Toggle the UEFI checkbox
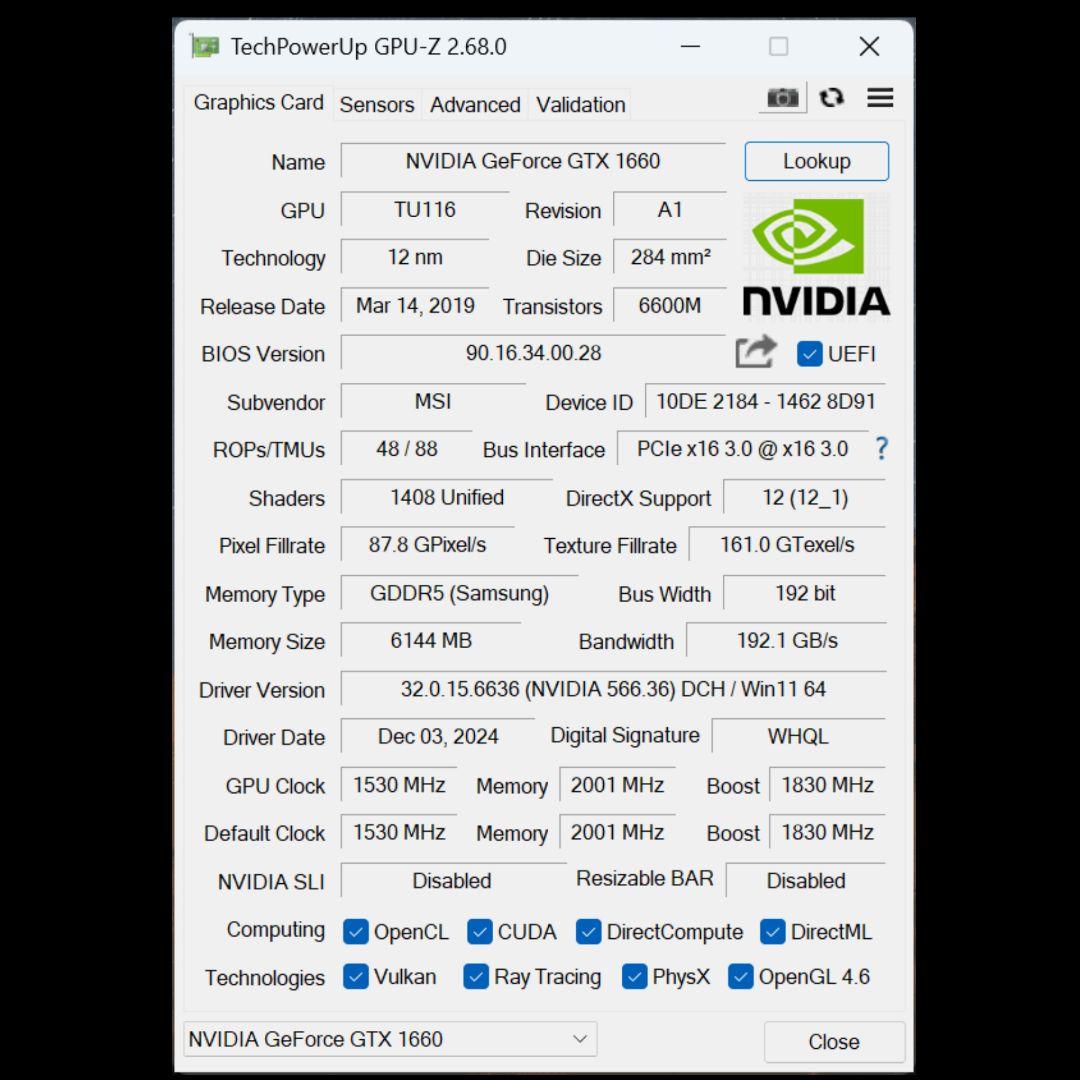This screenshot has width=1080, height=1080. click(x=809, y=353)
